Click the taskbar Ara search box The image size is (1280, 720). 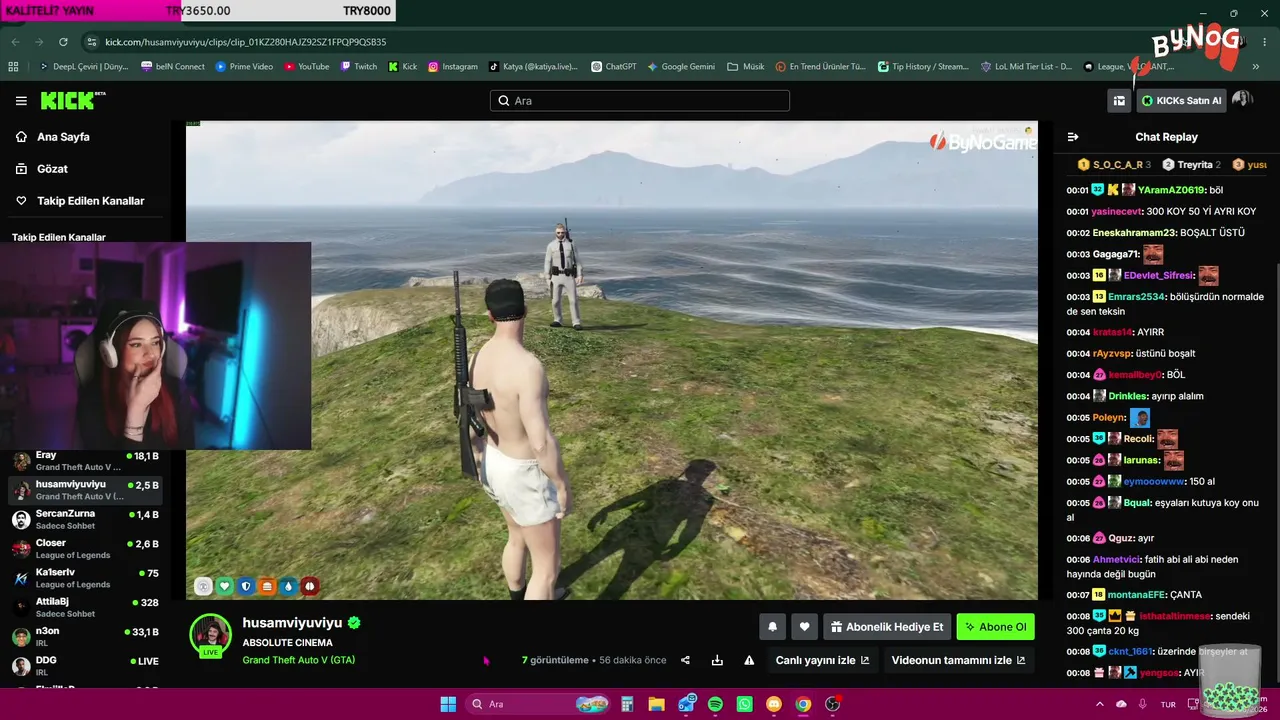tap(540, 704)
